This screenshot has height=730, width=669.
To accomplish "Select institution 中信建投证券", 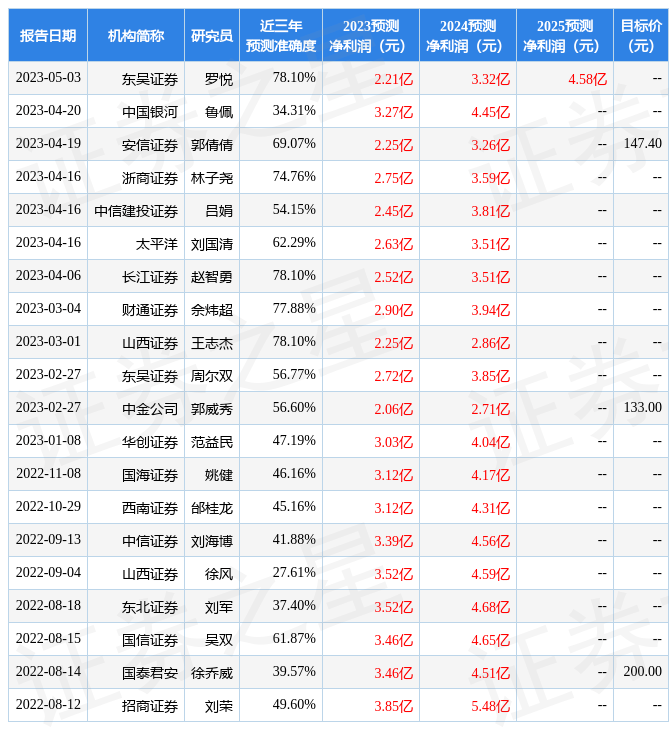I will pos(136,211).
